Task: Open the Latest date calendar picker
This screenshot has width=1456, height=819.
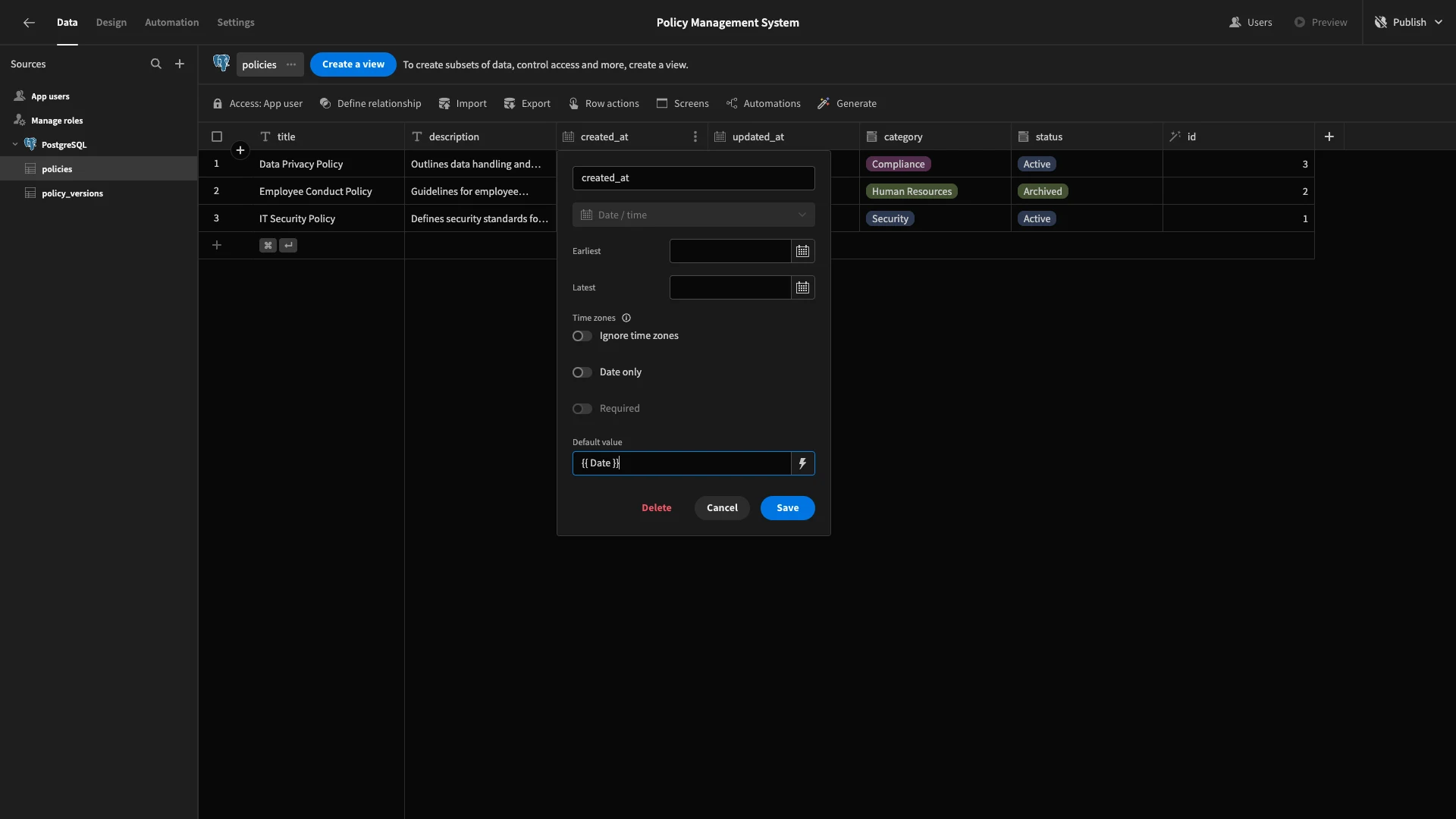Action: (802, 287)
